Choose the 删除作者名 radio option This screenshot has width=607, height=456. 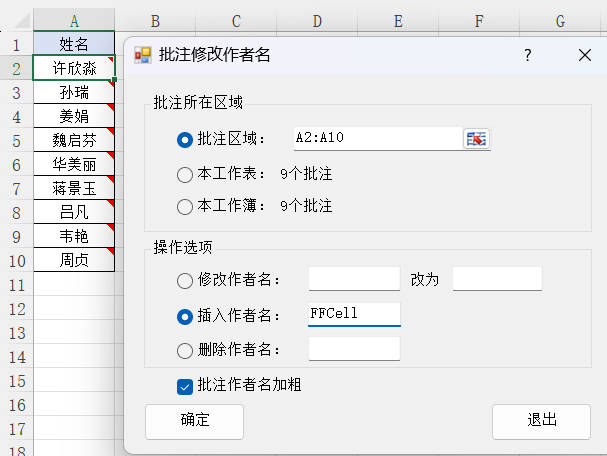(185, 350)
